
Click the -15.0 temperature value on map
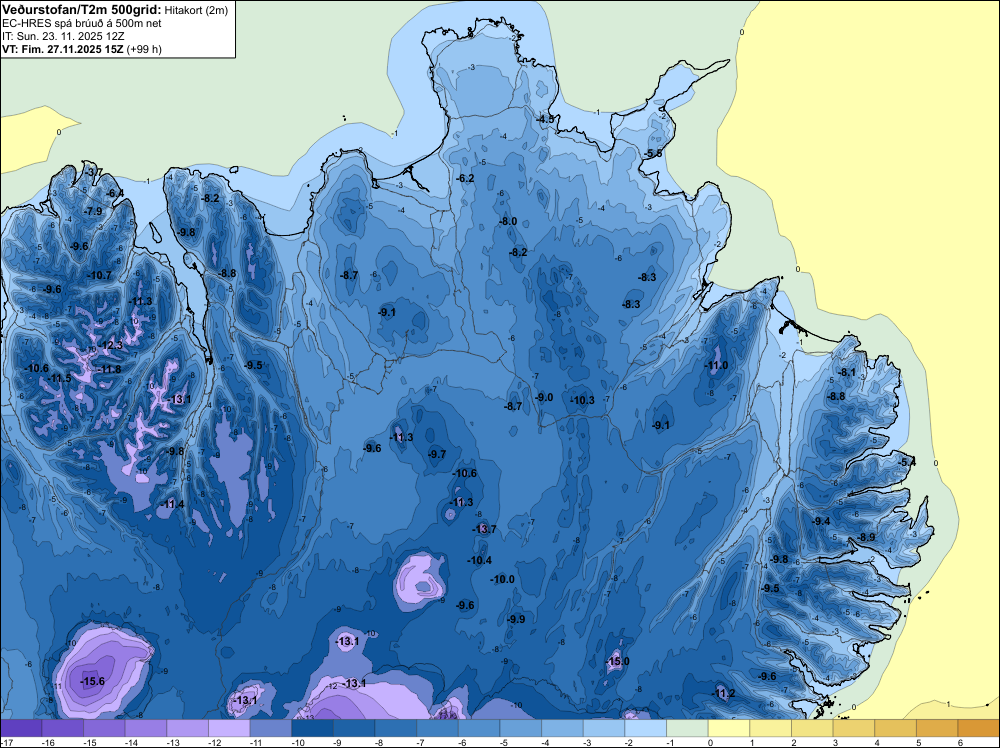pyautogui.click(x=617, y=661)
